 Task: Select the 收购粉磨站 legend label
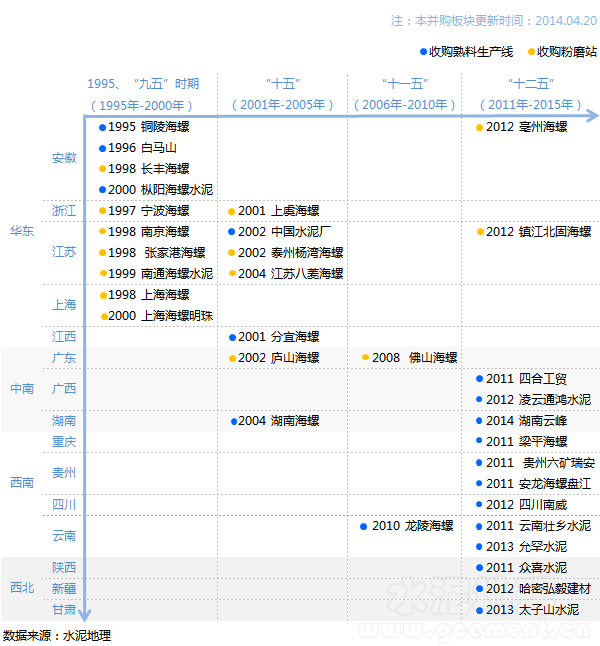tap(567, 52)
